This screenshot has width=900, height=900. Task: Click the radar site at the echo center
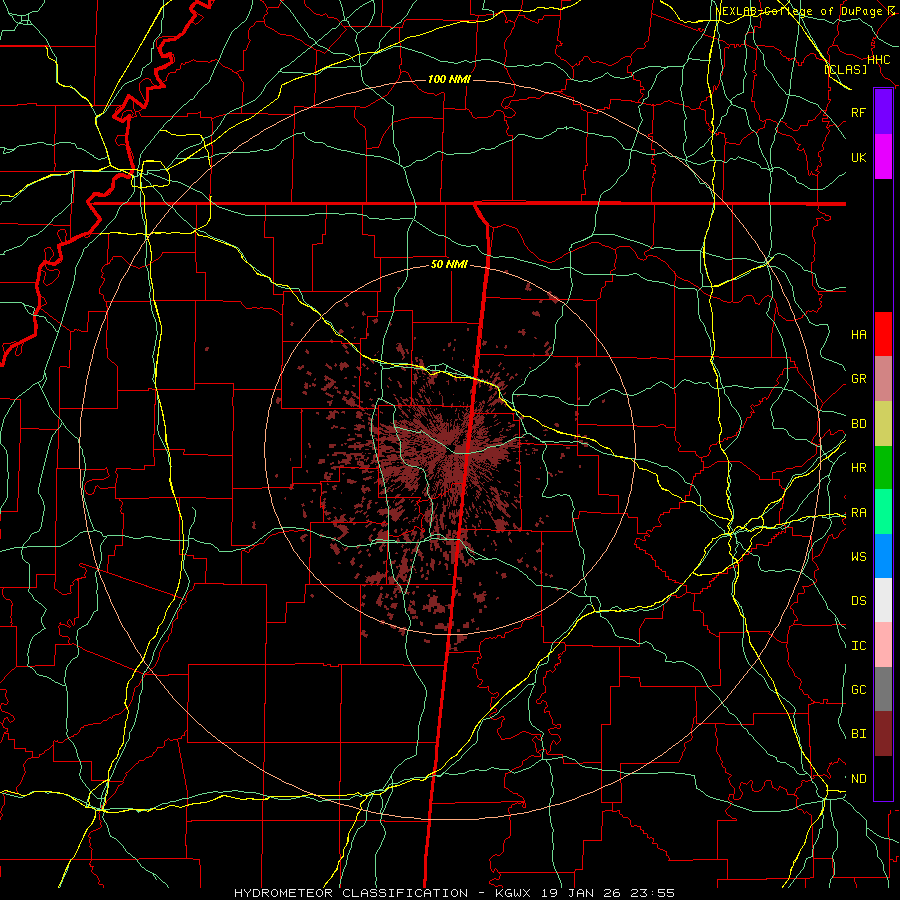451,450
